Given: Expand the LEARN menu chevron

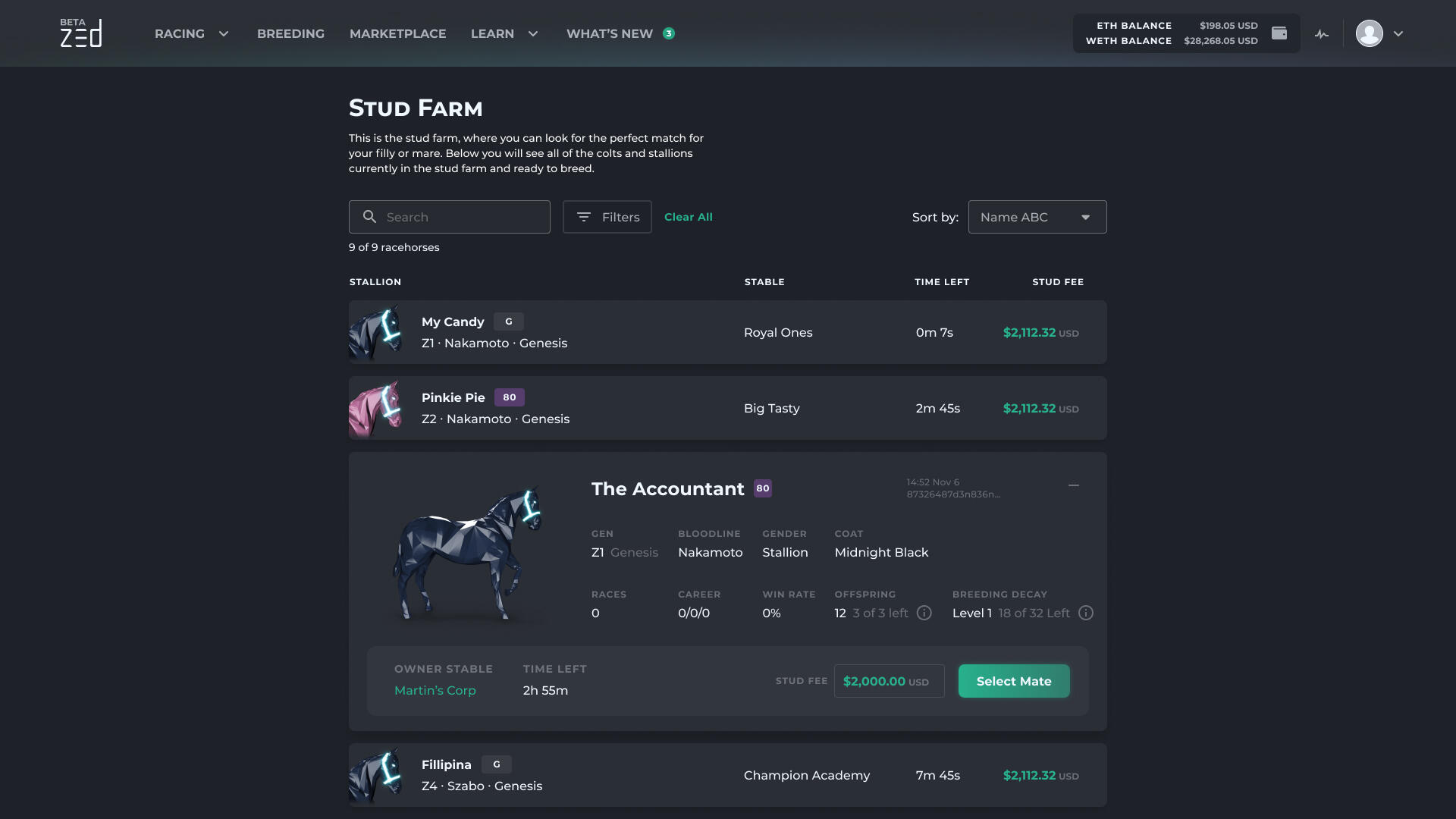Looking at the screenshot, I should tap(533, 33).
